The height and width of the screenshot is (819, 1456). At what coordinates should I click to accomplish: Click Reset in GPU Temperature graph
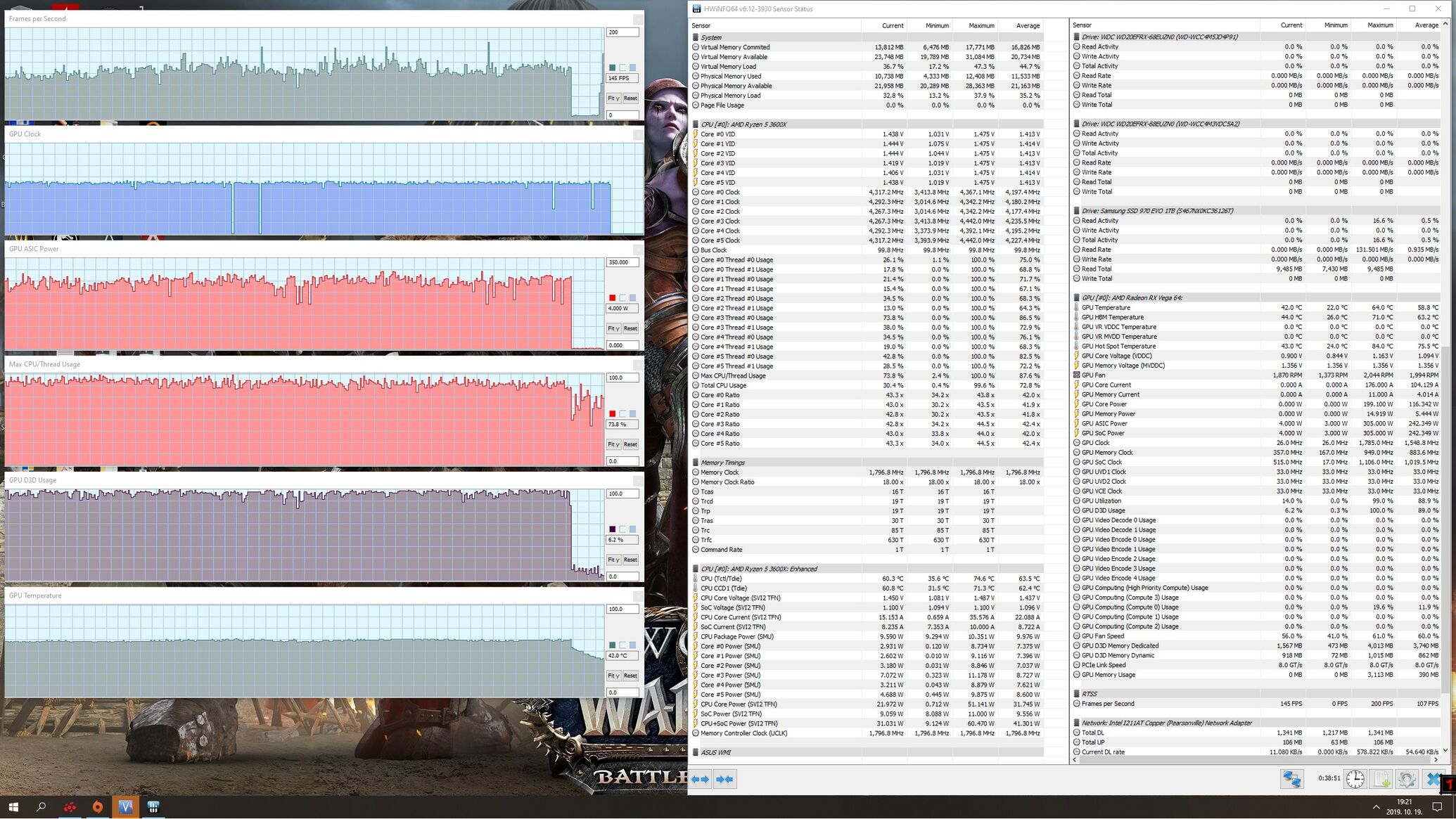tap(630, 676)
